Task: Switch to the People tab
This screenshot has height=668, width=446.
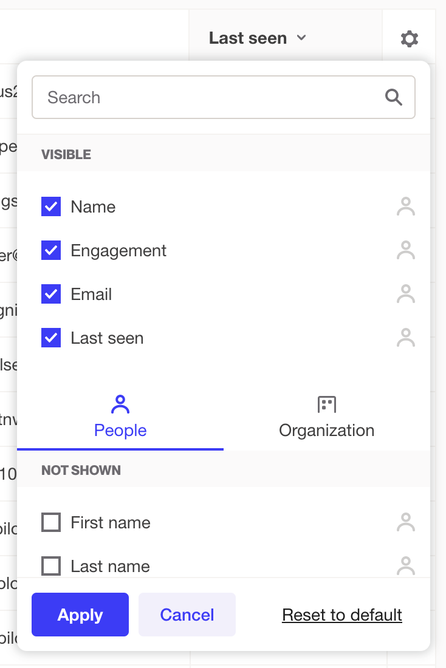Action: pyautogui.click(x=120, y=417)
